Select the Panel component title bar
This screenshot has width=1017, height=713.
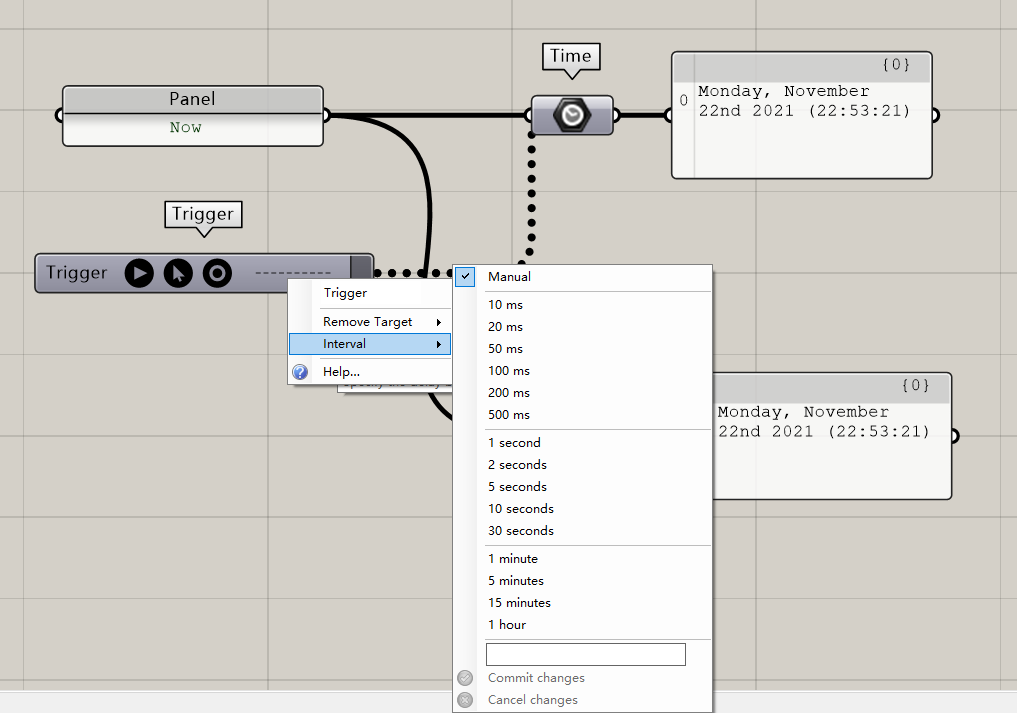point(193,99)
